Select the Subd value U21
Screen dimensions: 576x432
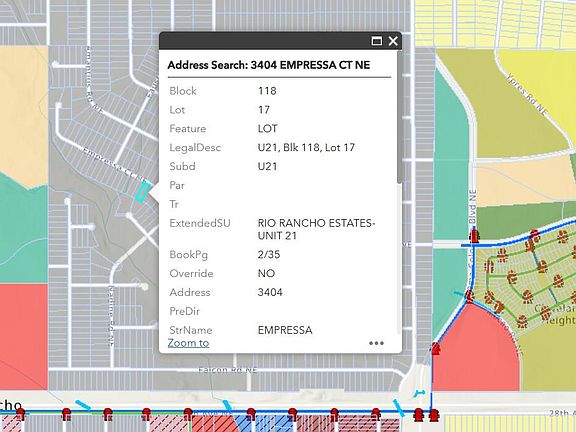[x=267, y=166]
